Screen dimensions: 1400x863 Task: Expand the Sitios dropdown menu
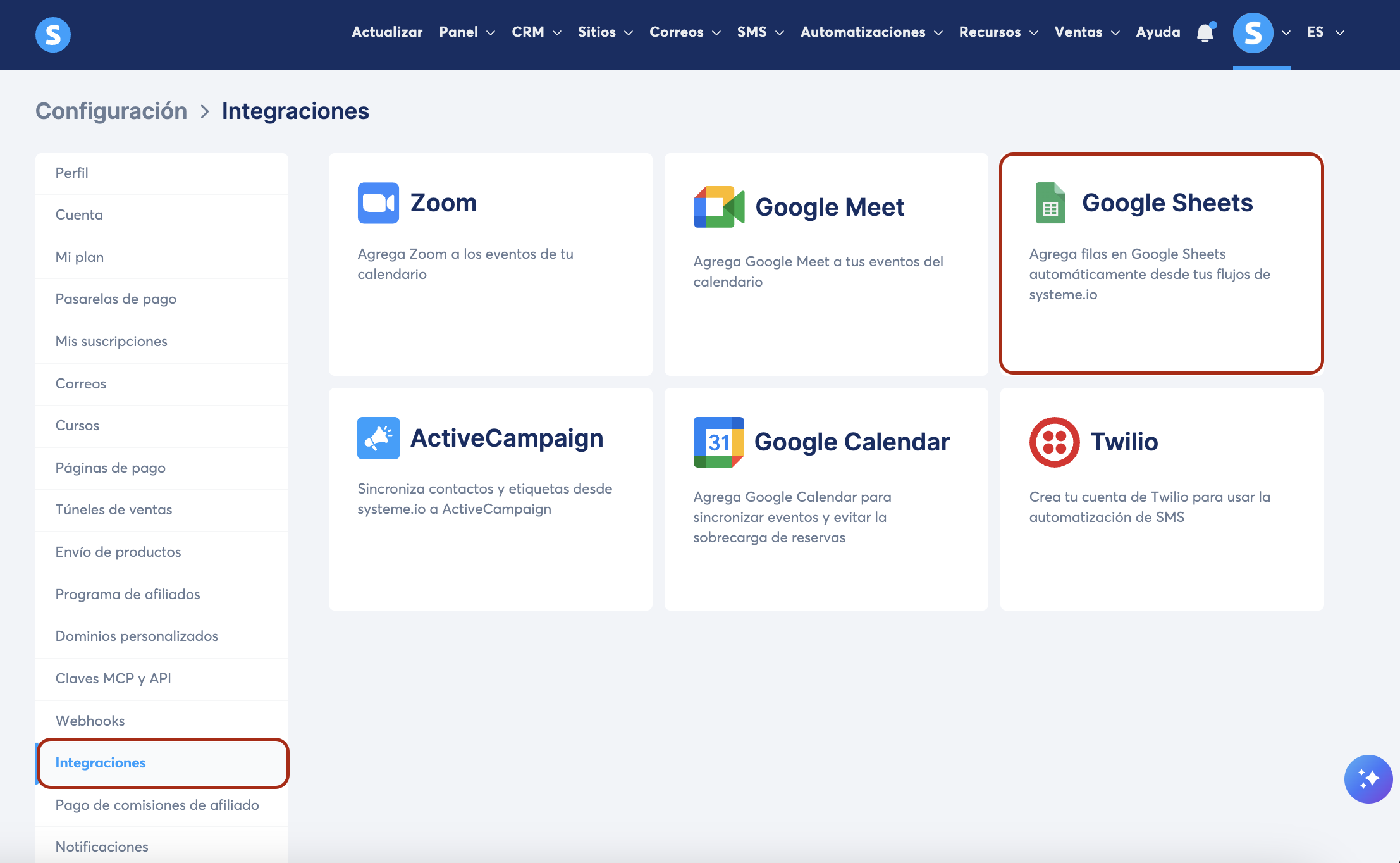coord(605,32)
